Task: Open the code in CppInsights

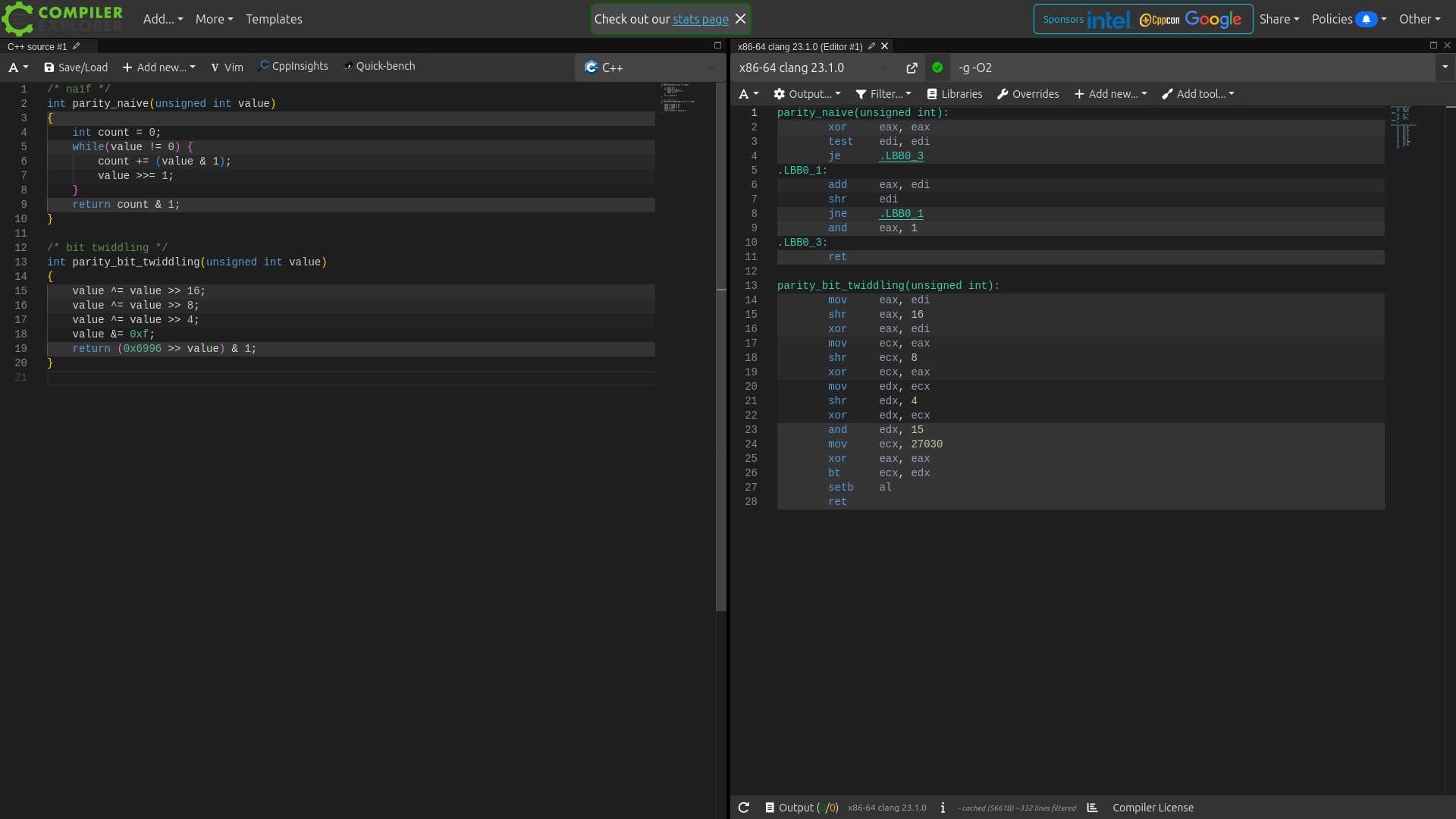Action: pyautogui.click(x=293, y=67)
